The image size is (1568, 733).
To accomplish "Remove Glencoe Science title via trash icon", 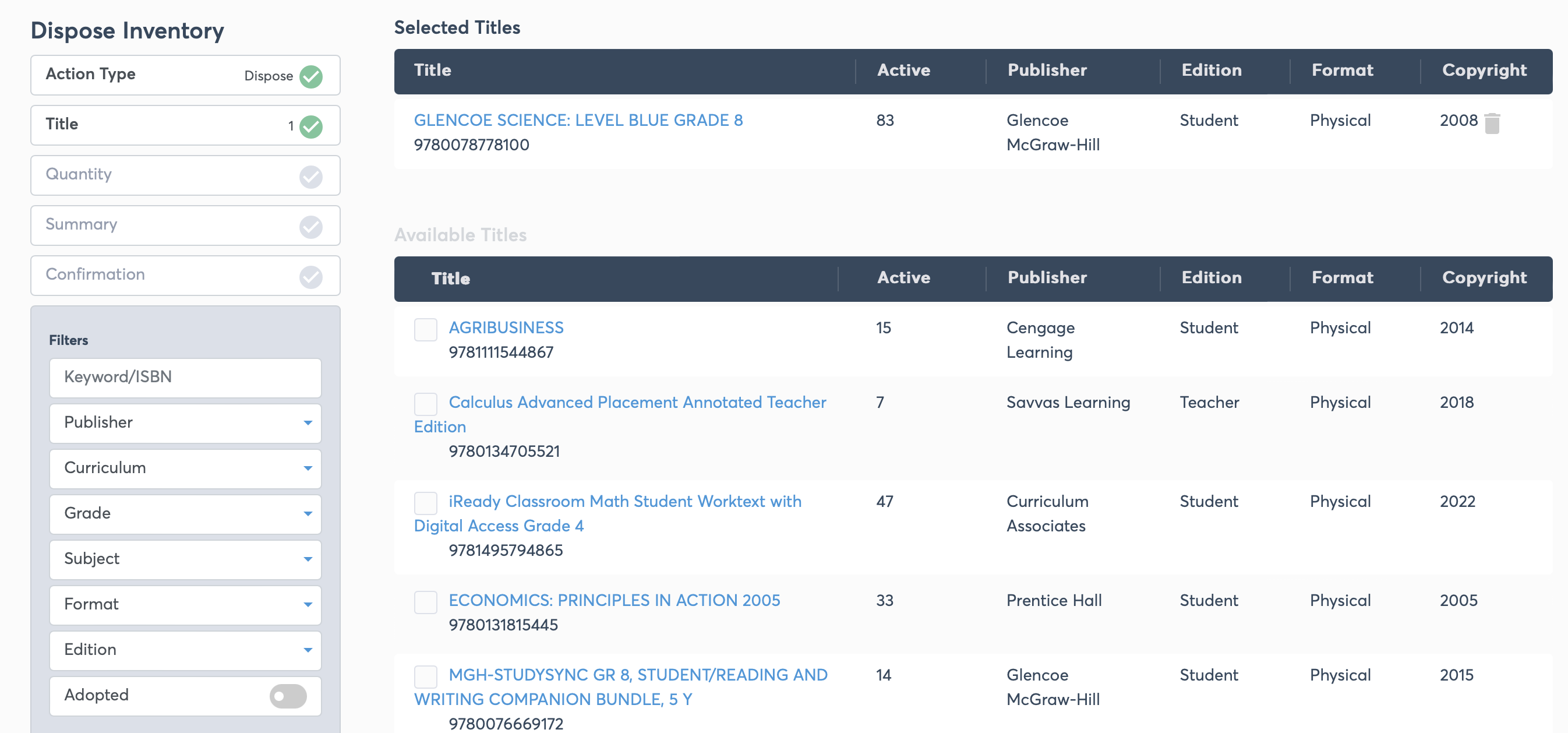I will pos(1491,124).
